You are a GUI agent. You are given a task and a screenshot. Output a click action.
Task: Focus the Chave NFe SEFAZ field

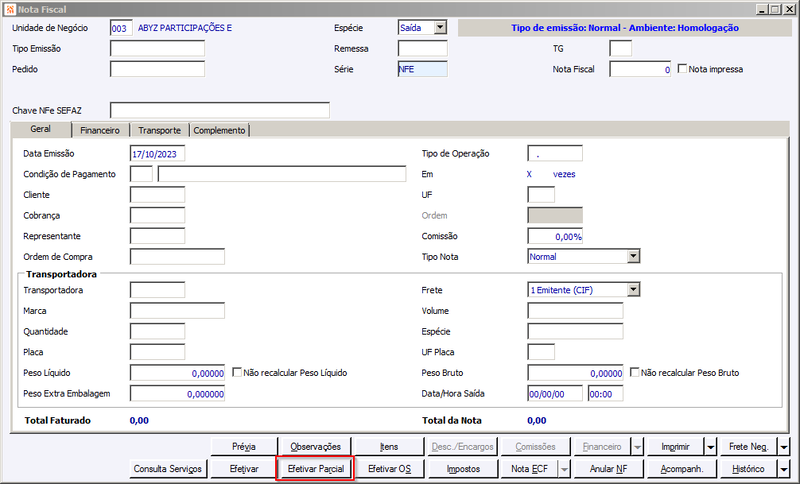point(220,110)
